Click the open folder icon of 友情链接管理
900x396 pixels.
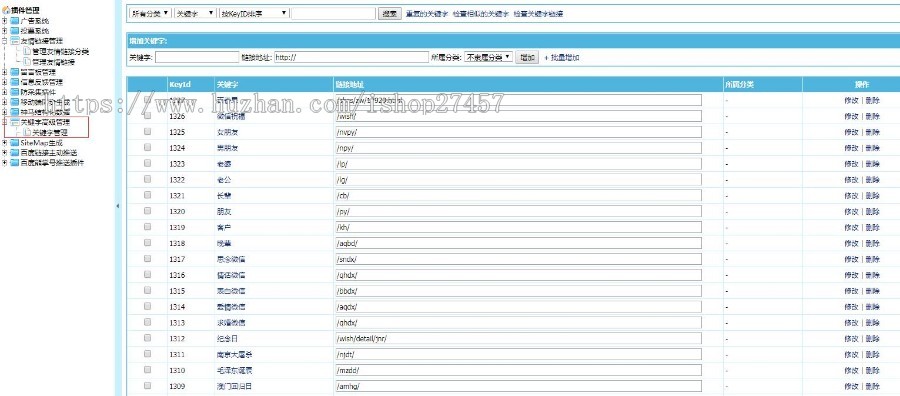[14, 41]
